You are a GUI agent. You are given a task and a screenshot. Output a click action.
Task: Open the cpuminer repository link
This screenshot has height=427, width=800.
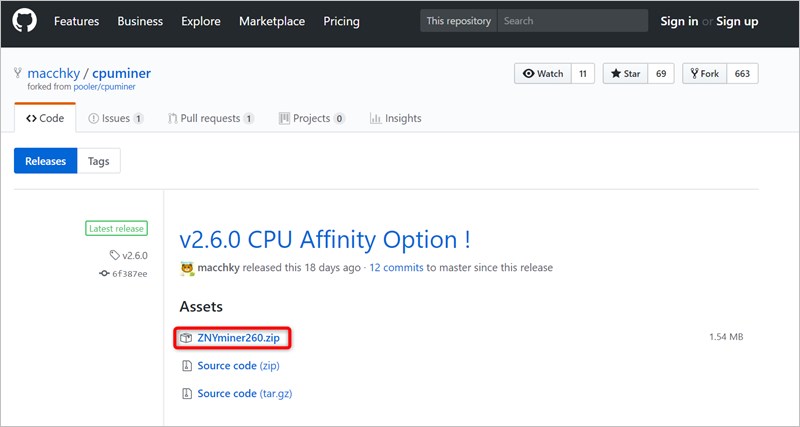(121, 73)
